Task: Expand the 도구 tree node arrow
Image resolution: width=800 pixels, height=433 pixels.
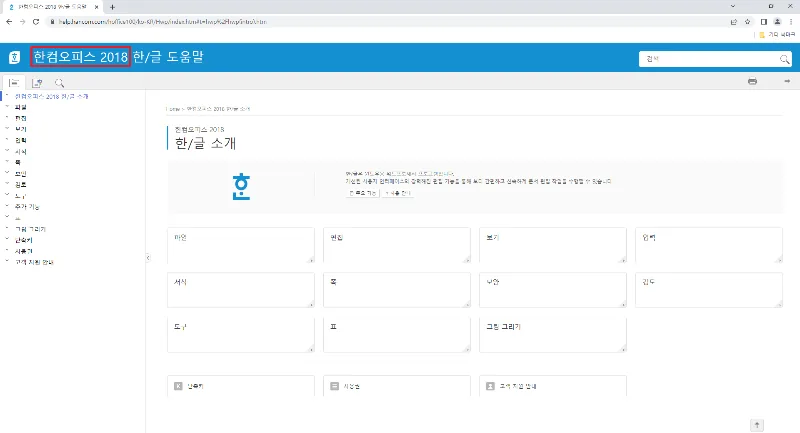Action: [x=7, y=195]
